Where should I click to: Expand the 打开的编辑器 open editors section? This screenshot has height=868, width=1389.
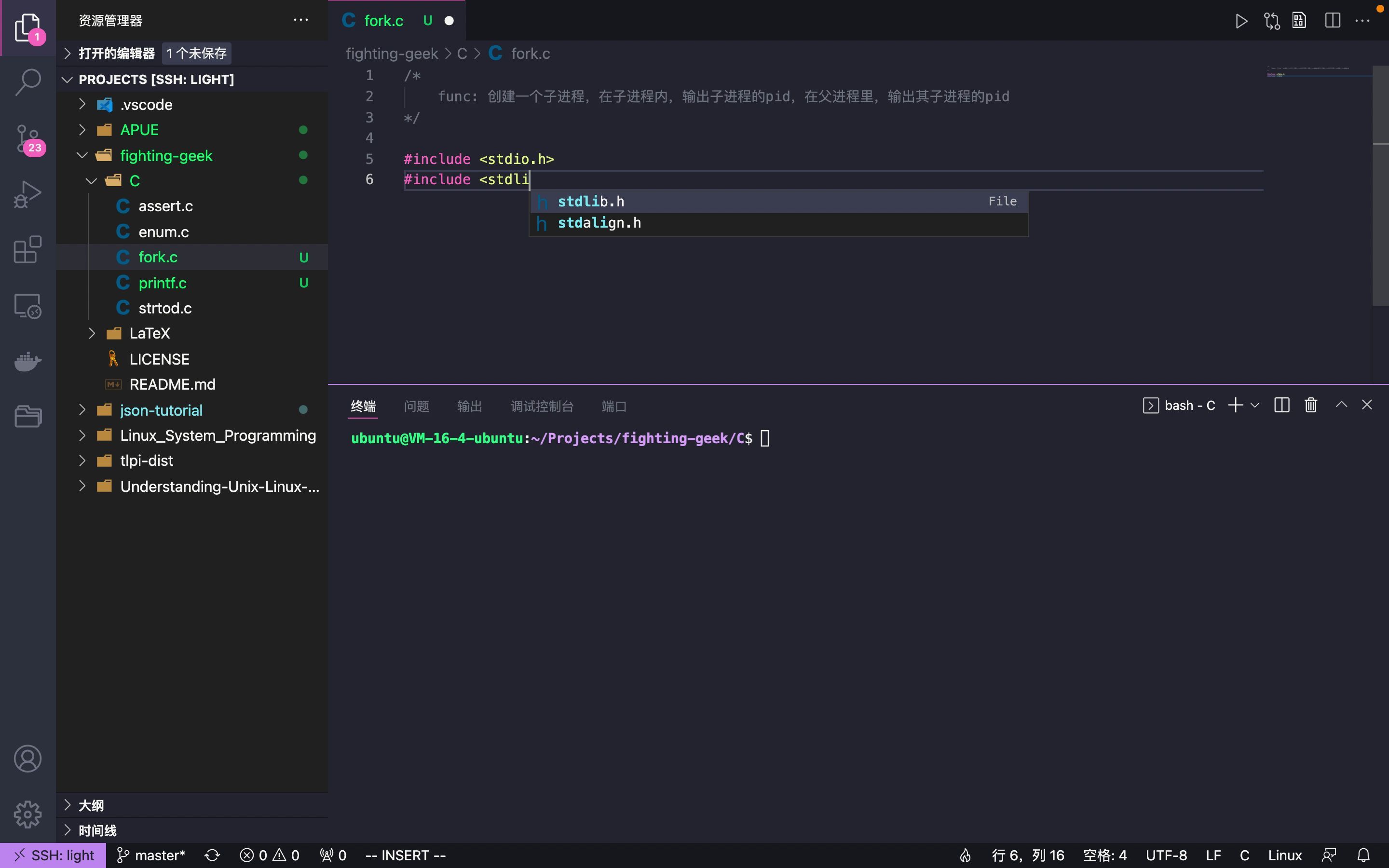point(191,54)
